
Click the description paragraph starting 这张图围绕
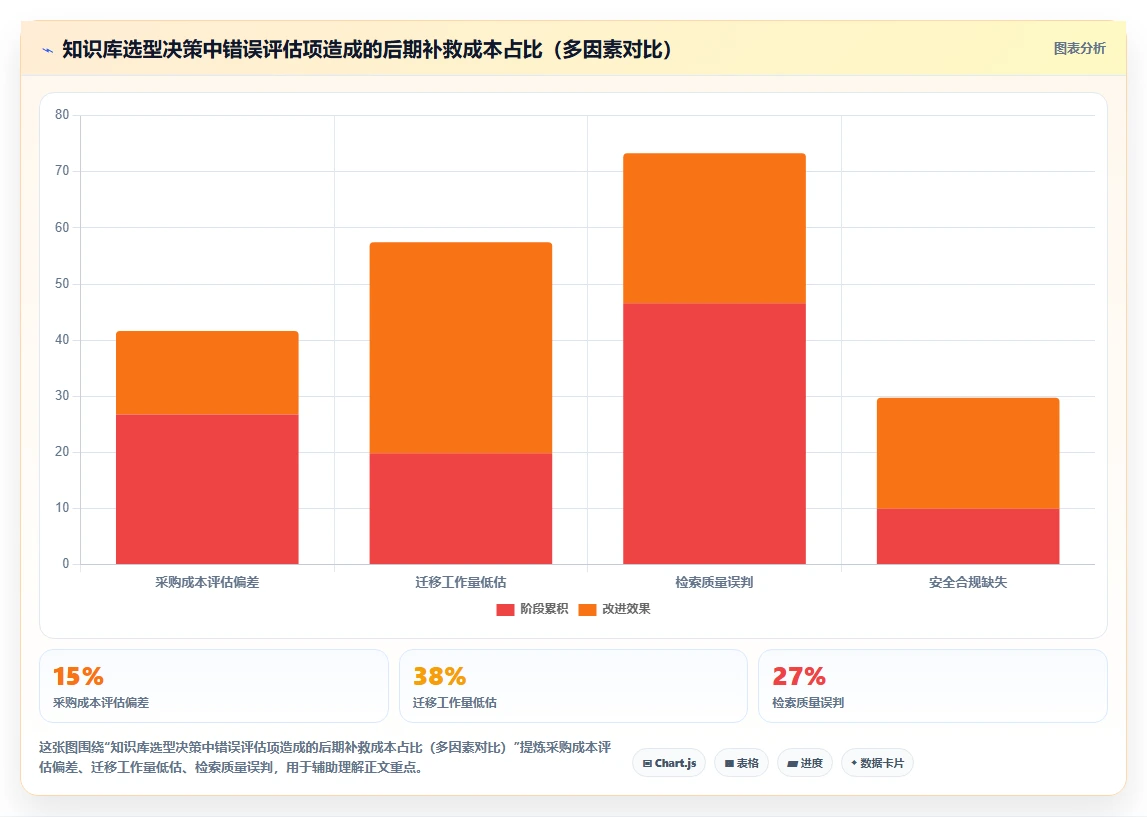(325, 757)
